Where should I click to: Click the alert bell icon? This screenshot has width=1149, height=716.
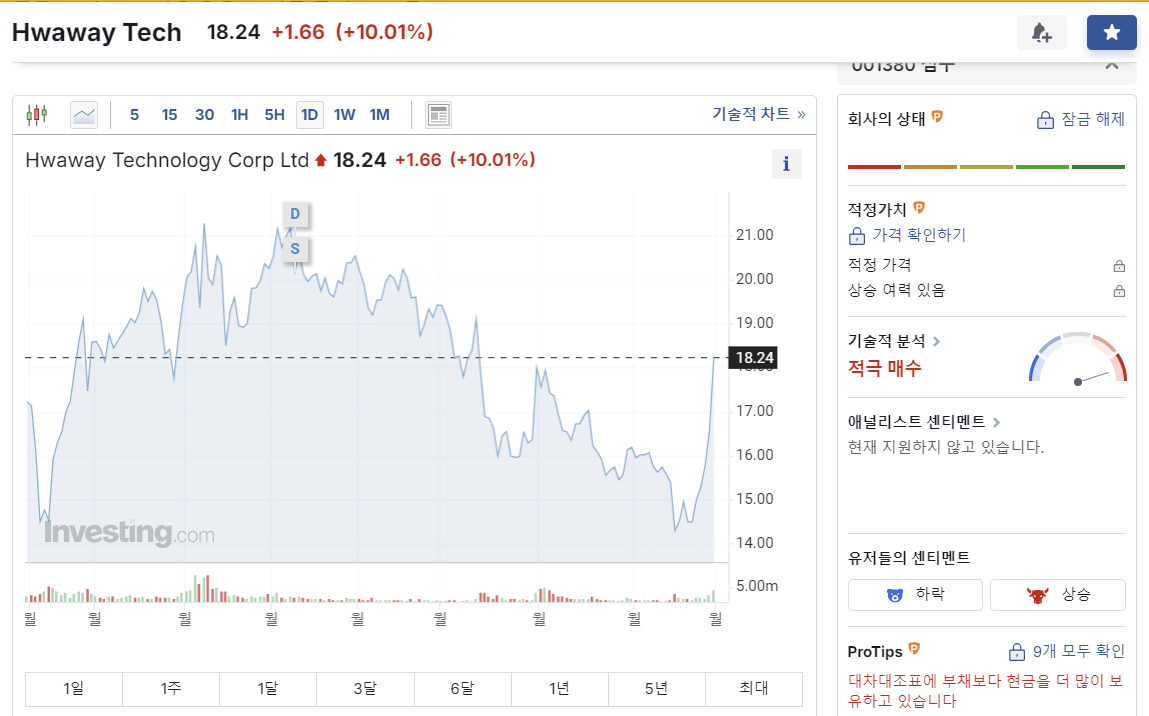pos(1041,32)
